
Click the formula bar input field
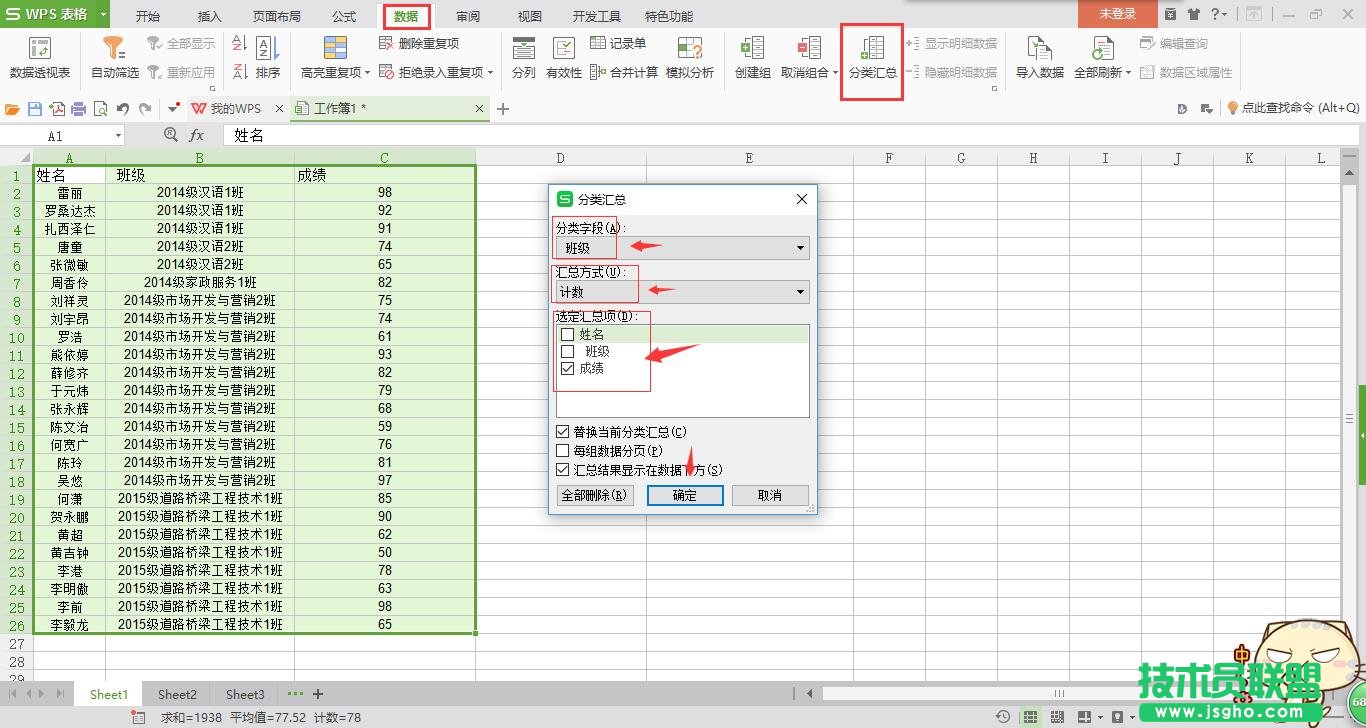pyautogui.click(x=700, y=135)
